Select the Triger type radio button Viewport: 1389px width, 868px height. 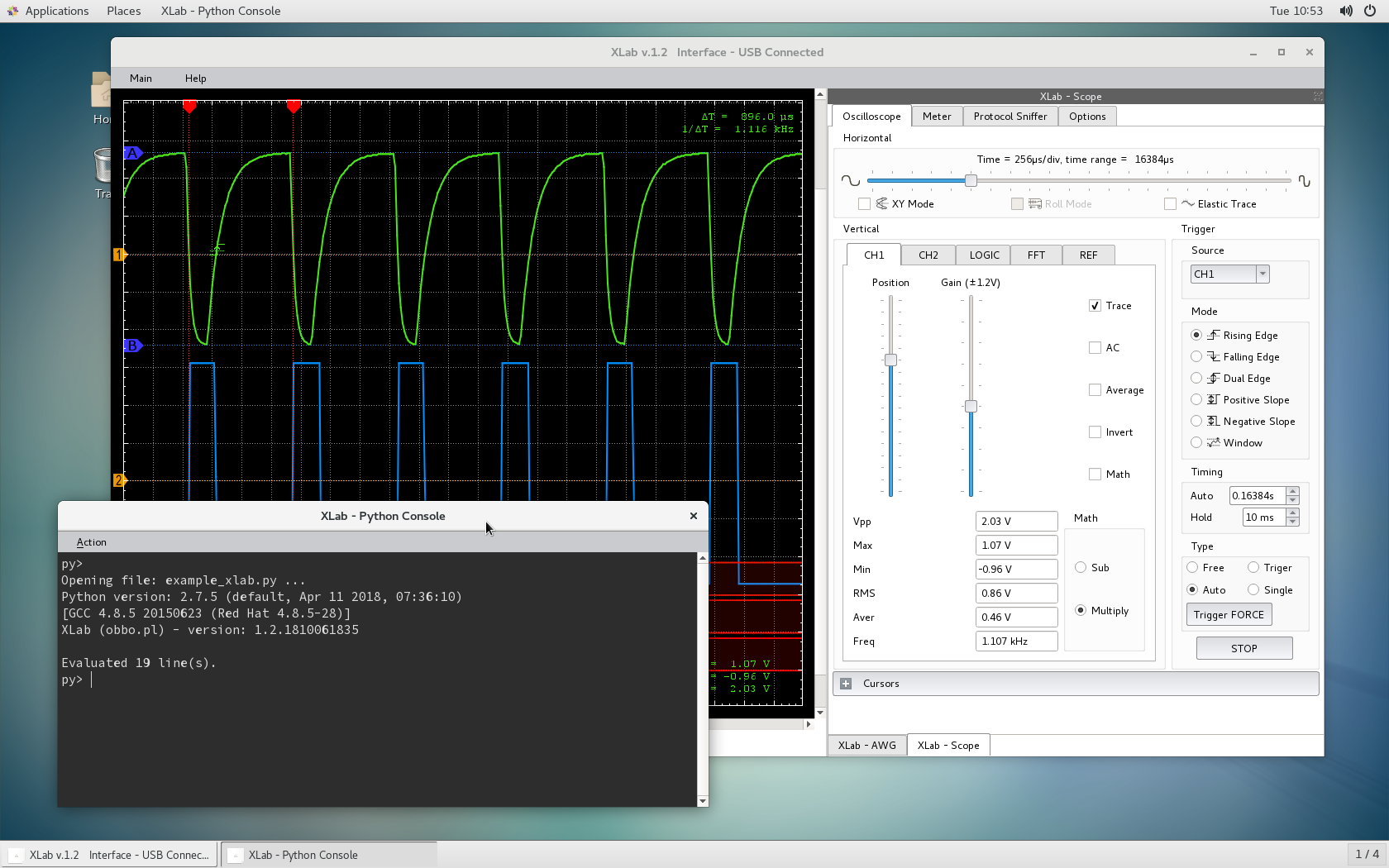pyautogui.click(x=1253, y=567)
